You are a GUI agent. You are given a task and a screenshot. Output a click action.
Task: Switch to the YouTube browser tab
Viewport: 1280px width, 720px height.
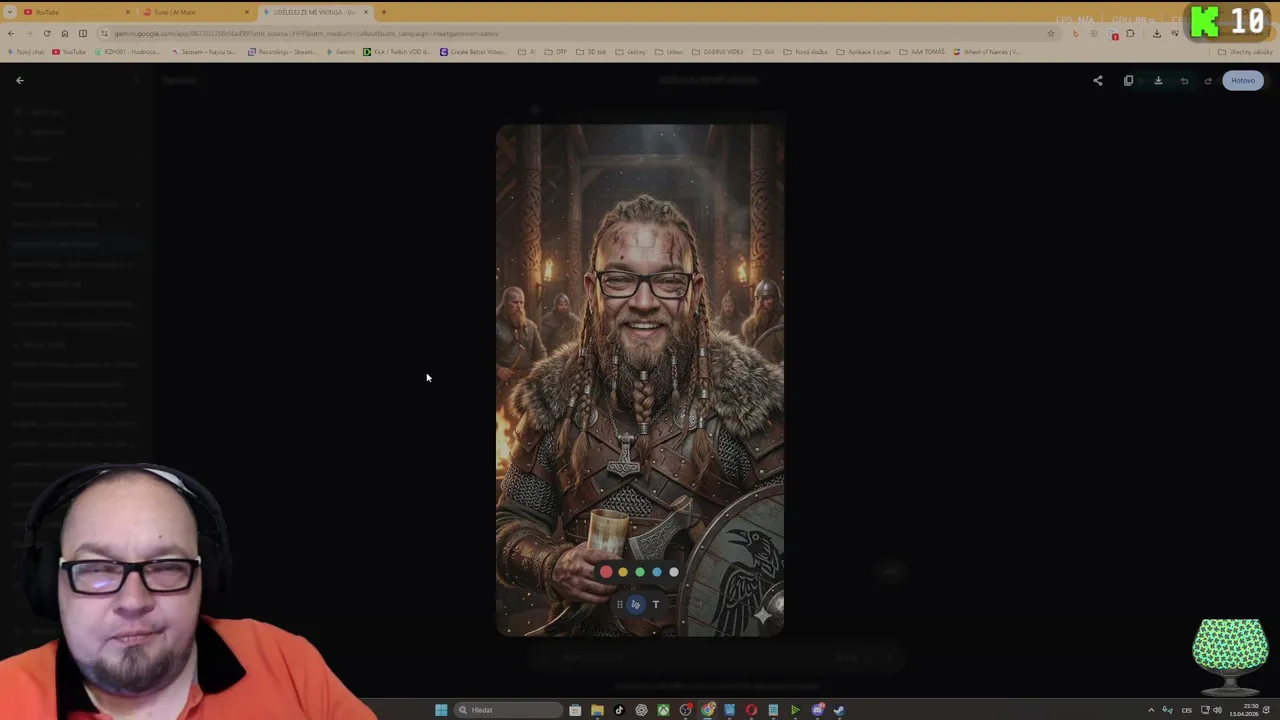tap(75, 12)
